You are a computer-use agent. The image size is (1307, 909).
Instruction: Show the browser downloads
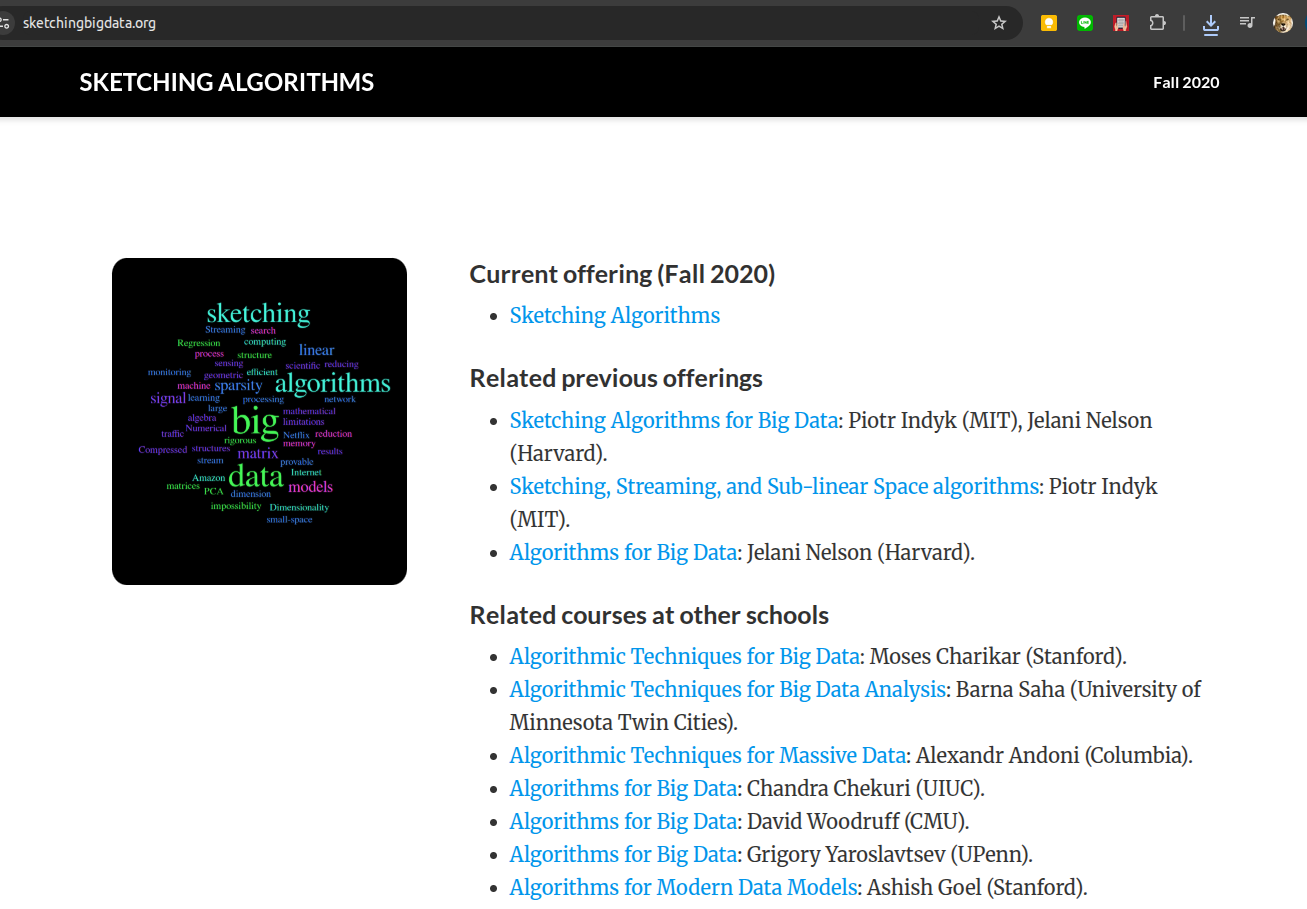tap(1211, 24)
